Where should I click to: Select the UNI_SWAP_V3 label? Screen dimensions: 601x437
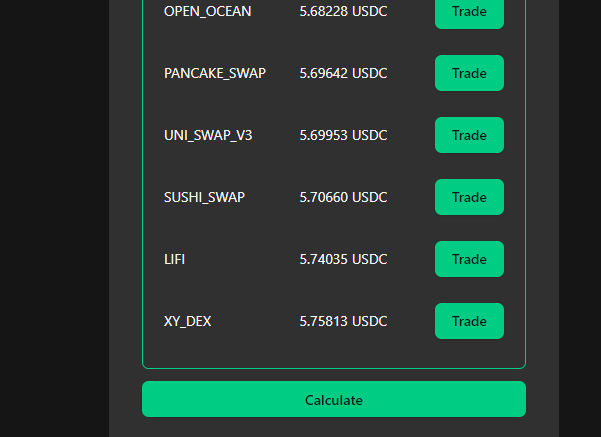[x=208, y=135]
